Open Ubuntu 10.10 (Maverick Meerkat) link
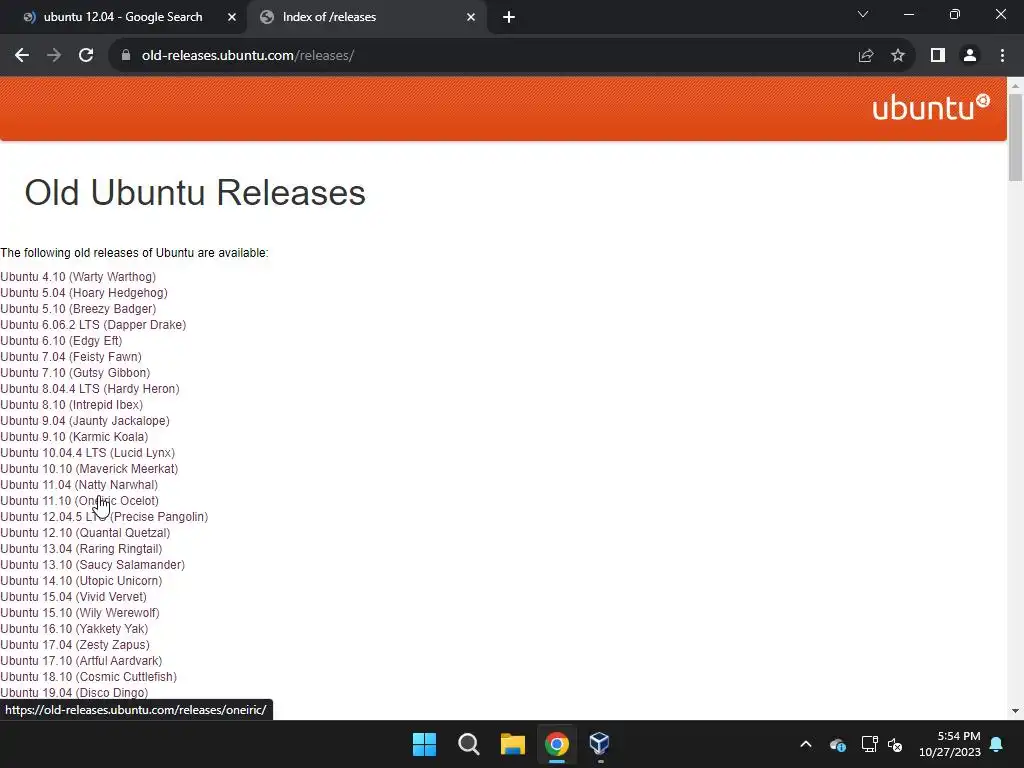 pos(89,469)
